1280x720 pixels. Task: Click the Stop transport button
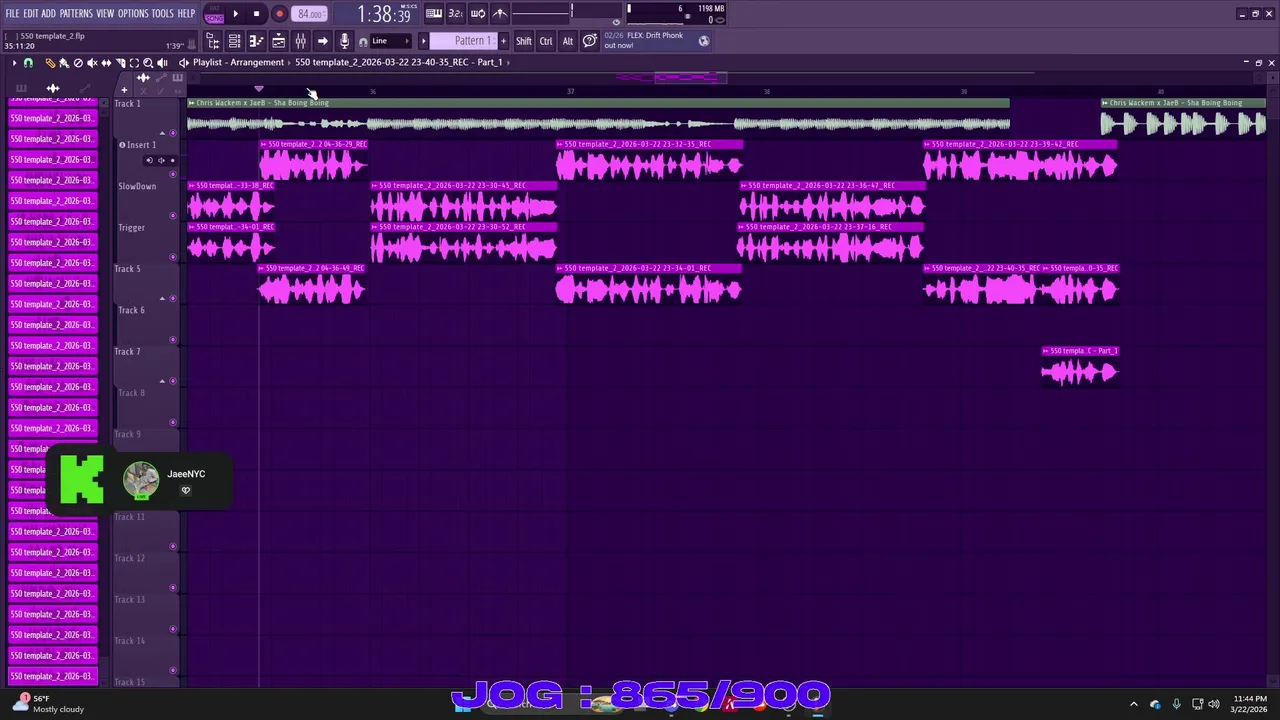click(x=256, y=14)
